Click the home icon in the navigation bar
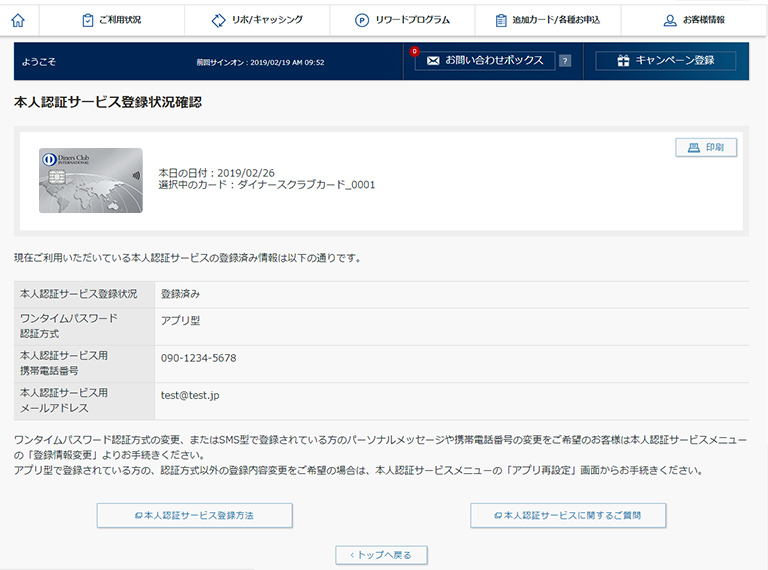 tap(17, 20)
